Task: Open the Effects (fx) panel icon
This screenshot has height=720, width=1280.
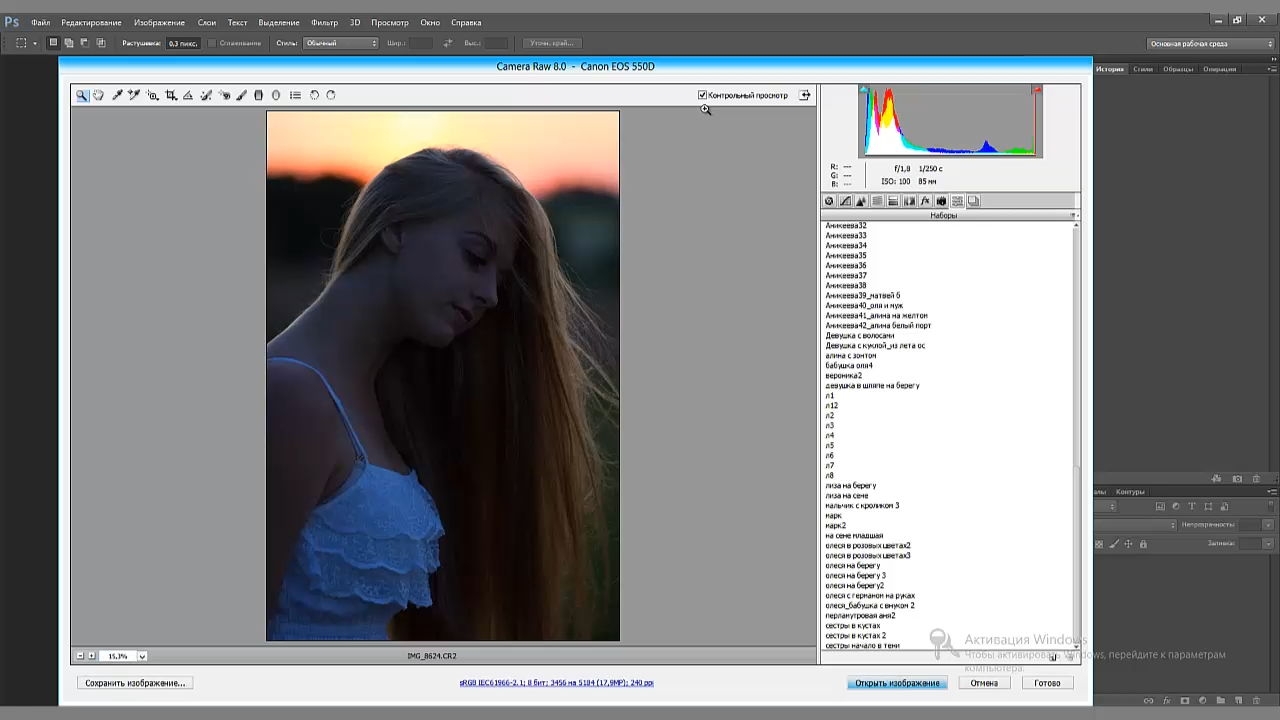Action: (x=925, y=201)
